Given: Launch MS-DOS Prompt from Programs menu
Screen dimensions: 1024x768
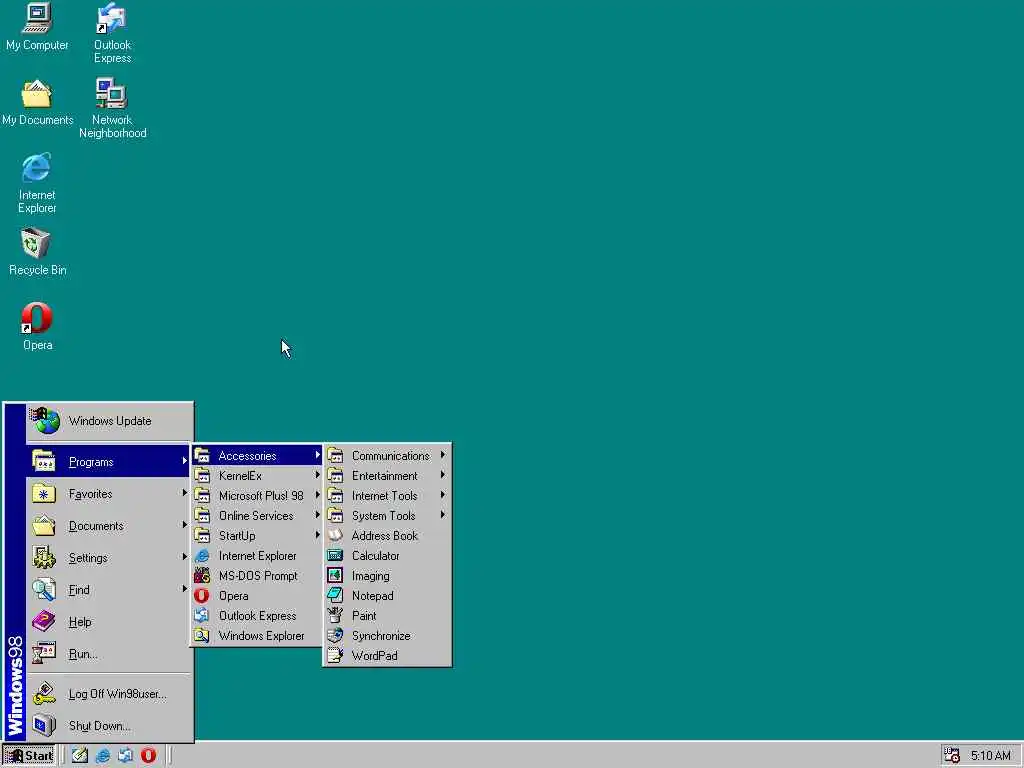Looking at the screenshot, I should [257, 576].
